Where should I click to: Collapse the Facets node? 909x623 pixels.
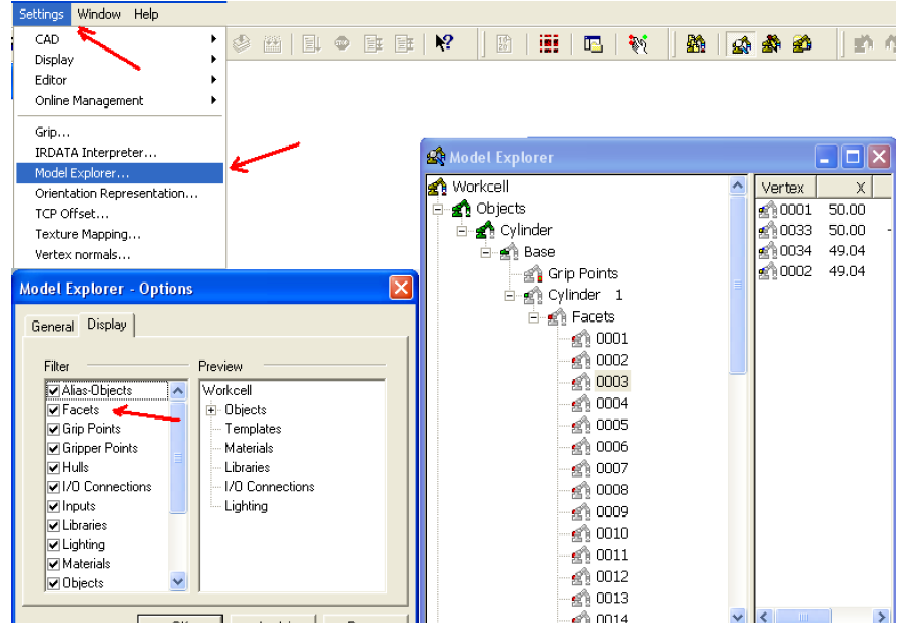[533, 318]
